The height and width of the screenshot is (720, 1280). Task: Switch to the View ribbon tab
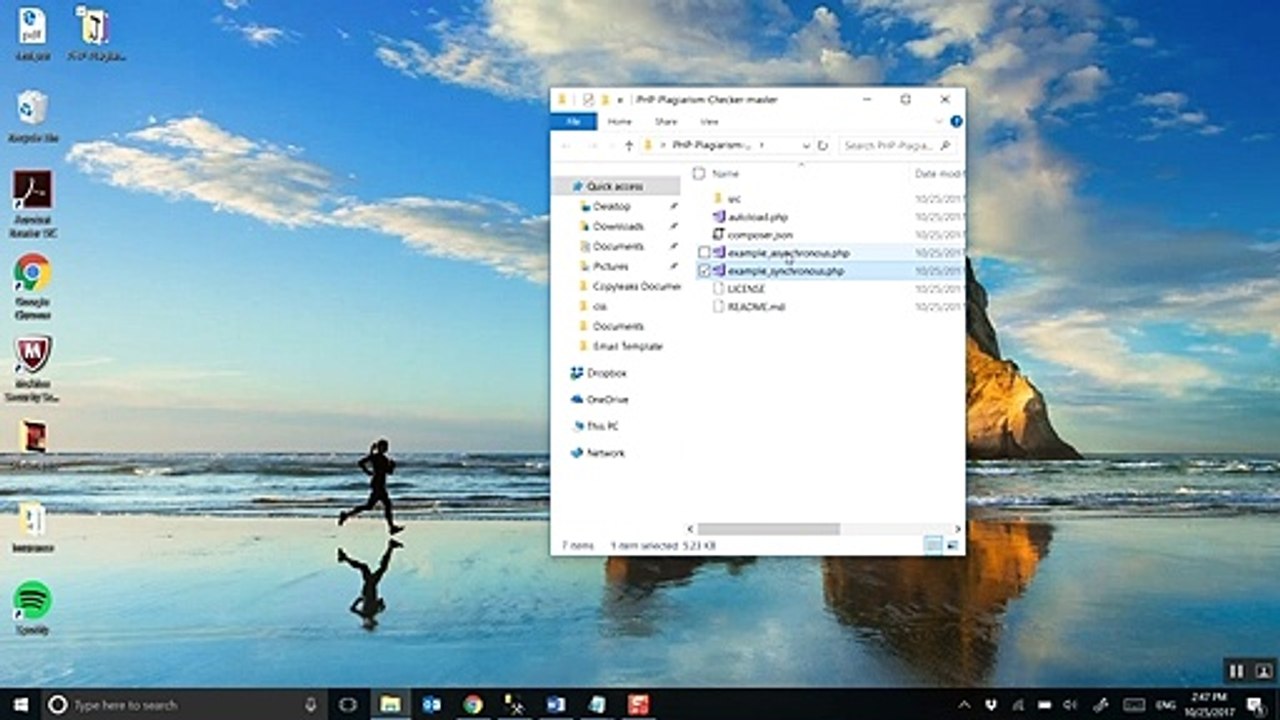coord(710,121)
